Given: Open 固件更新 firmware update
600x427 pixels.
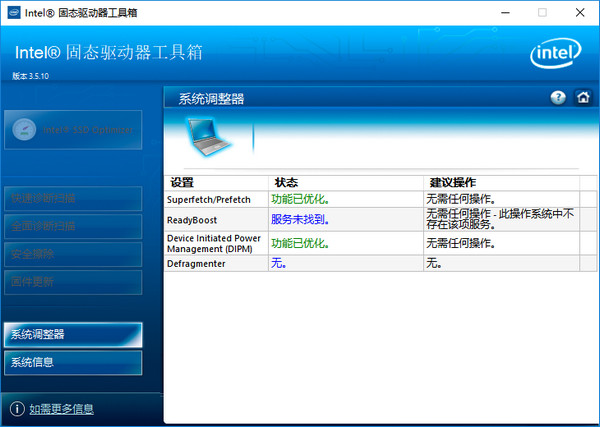Looking at the screenshot, I should click(73, 282).
